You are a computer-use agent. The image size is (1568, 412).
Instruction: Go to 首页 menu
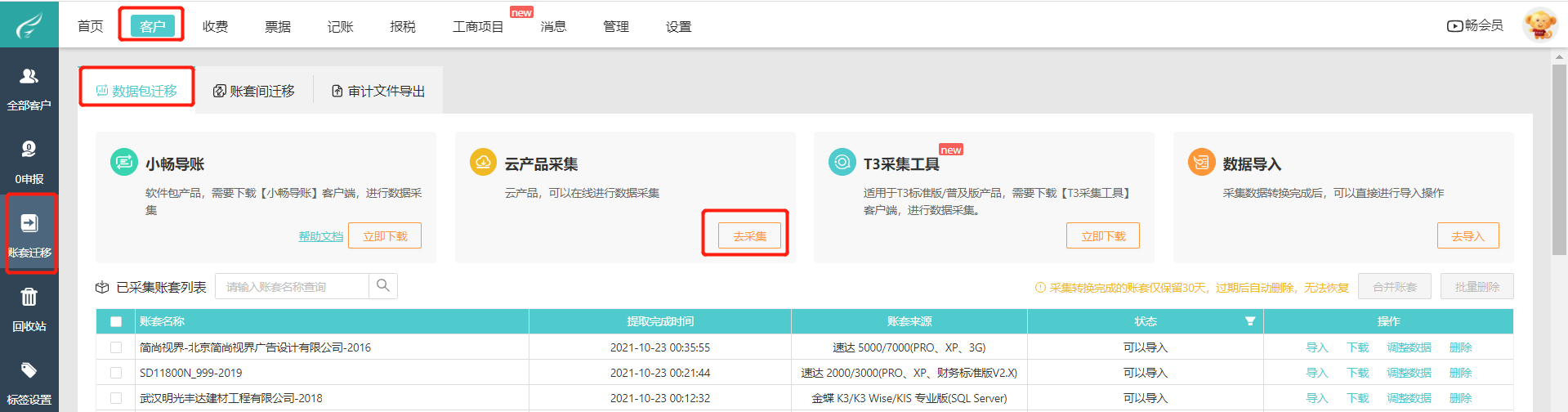click(91, 26)
